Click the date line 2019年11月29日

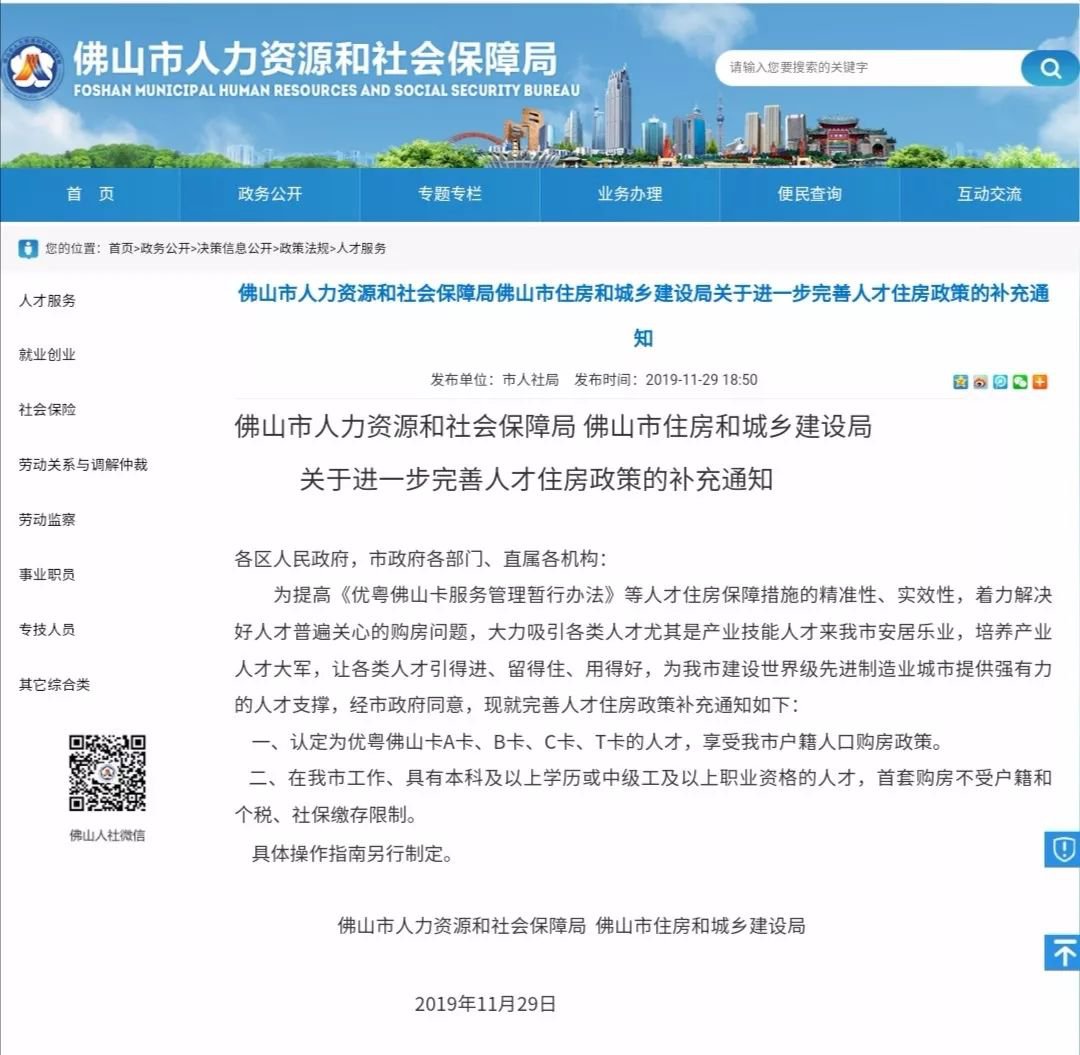(x=486, y=1004)
